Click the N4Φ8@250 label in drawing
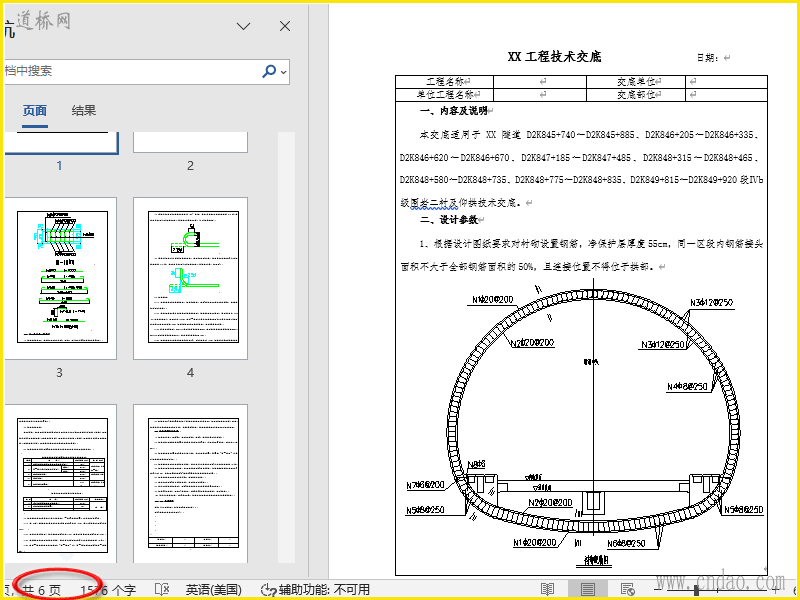Screen dimensions: 800x600 point(687,386)
